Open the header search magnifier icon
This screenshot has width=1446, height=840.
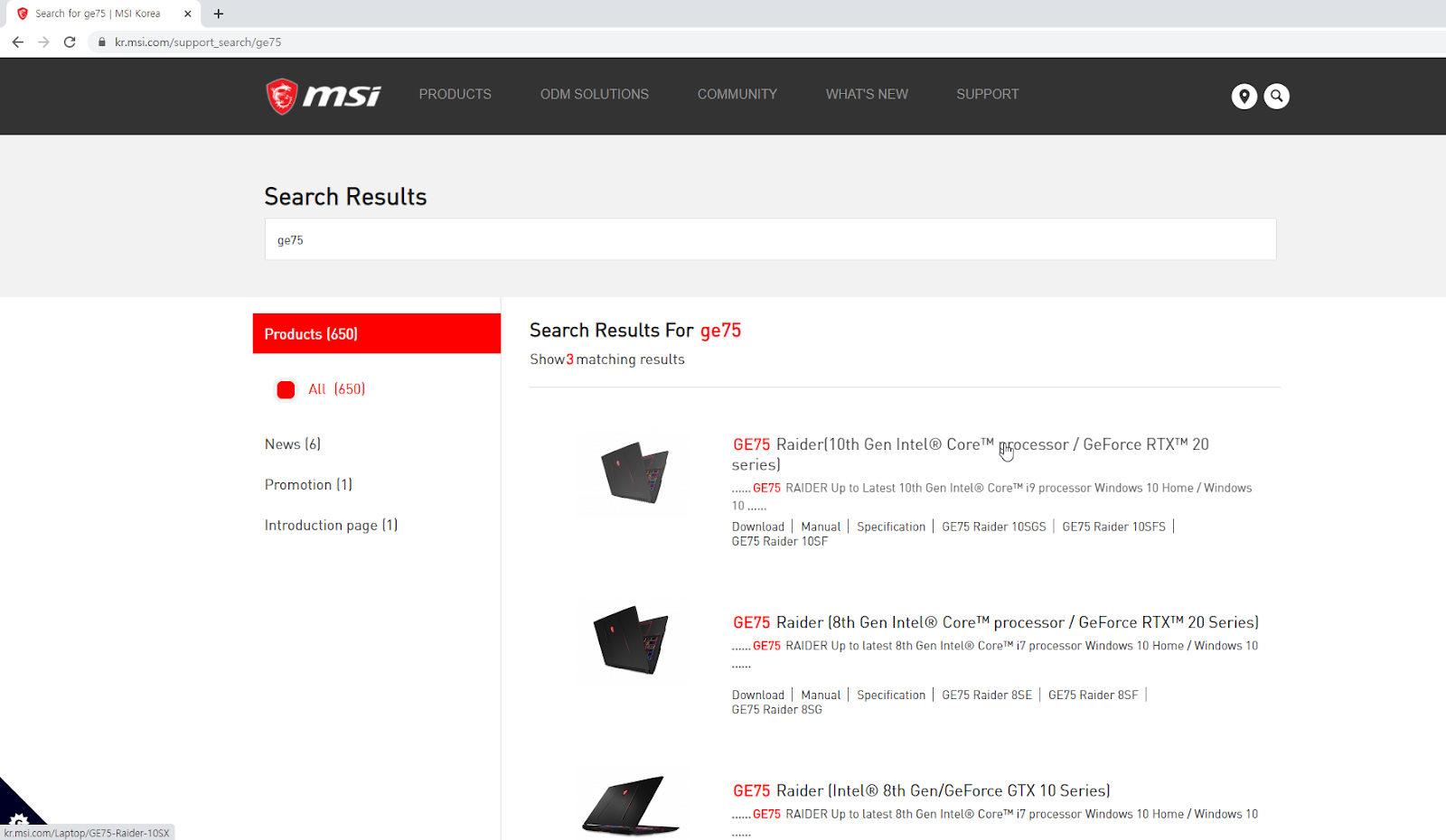1276,96
